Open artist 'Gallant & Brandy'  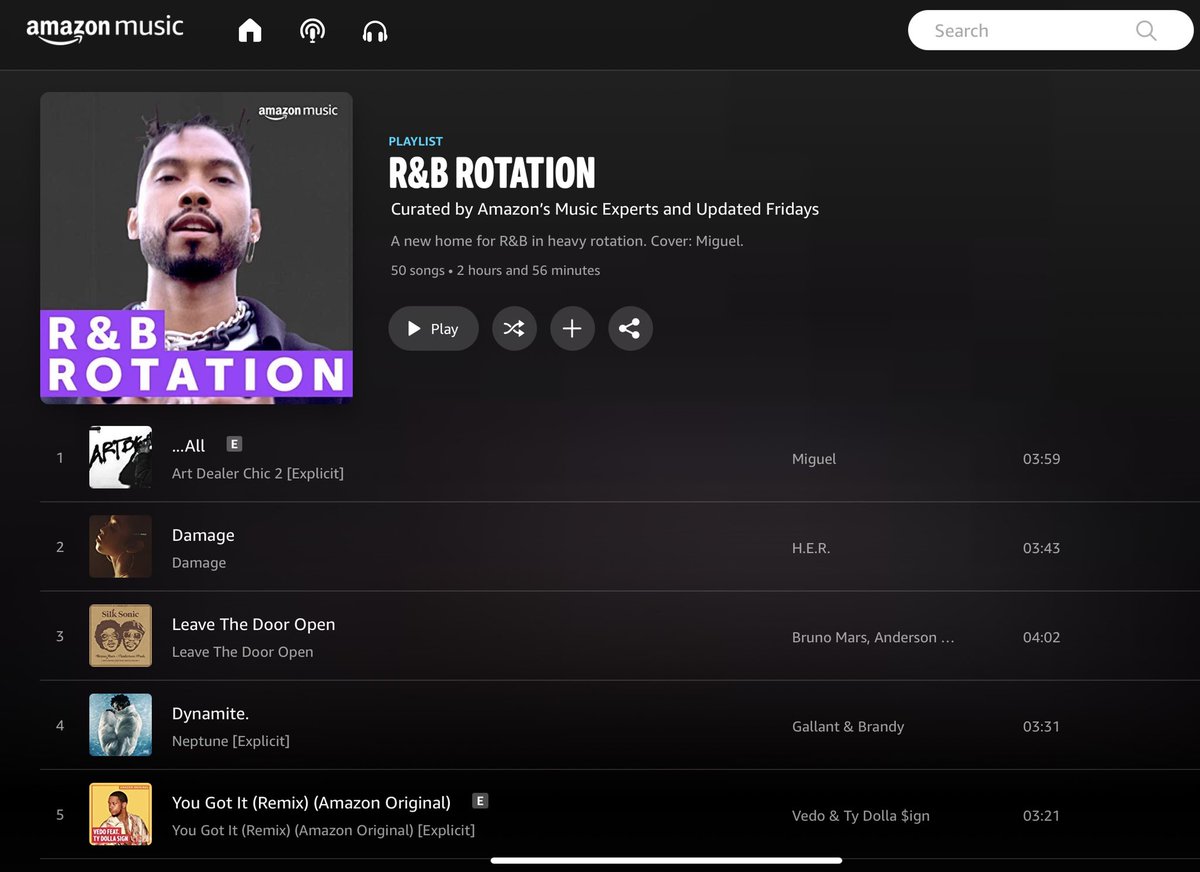click(x=848, y=726)
